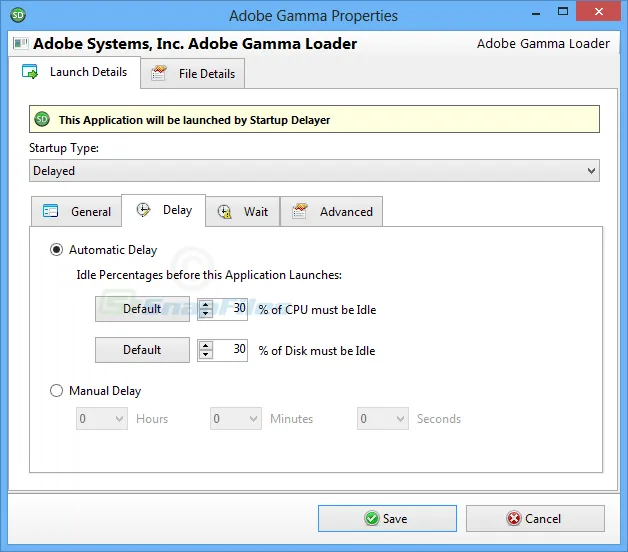628x552 pixels.
Task: Increase the CPU idle percentage stepper
Action: coord(206,304)
